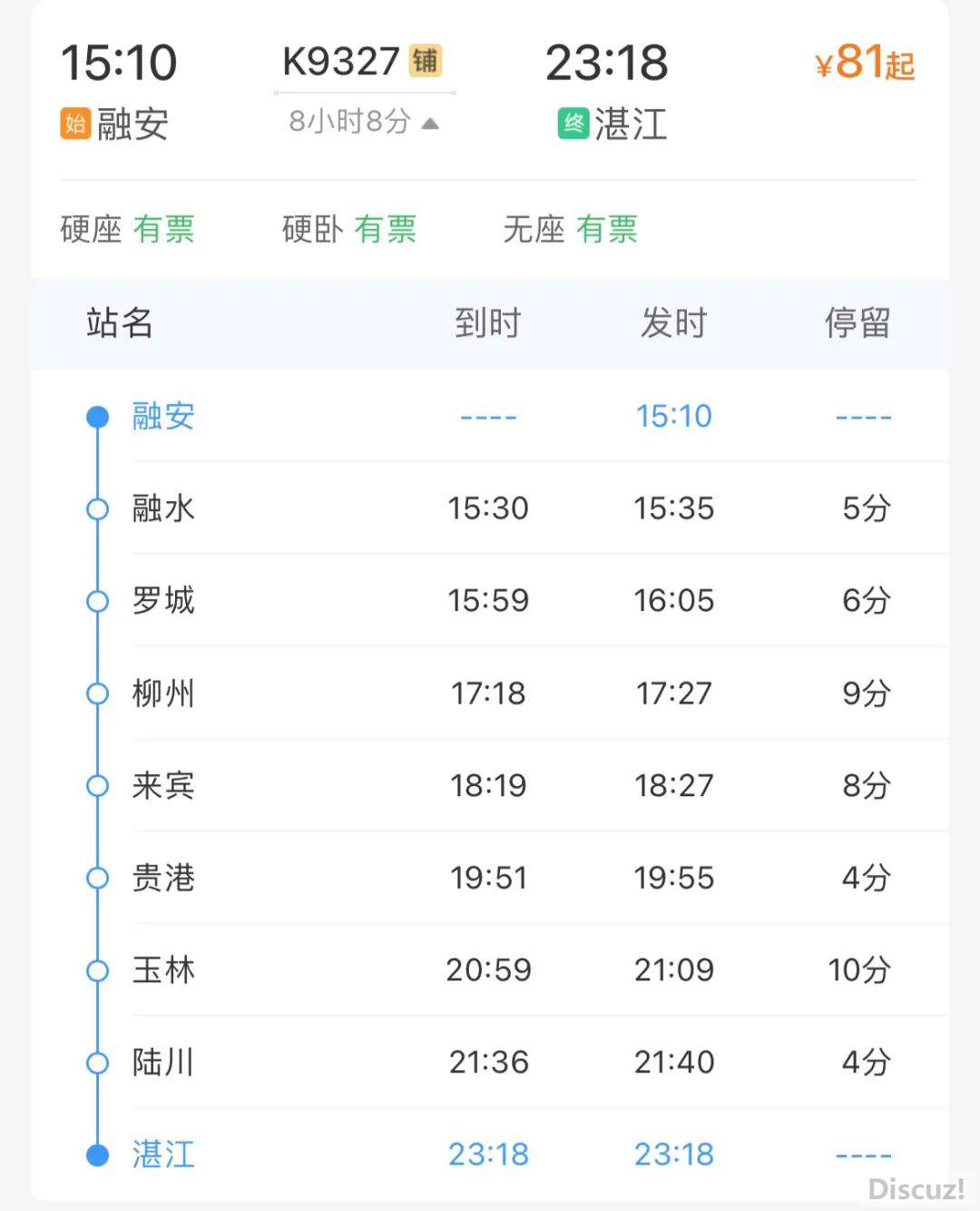
Task: Click the hollow circle marker beside 柳州
Action: point(97,694)
